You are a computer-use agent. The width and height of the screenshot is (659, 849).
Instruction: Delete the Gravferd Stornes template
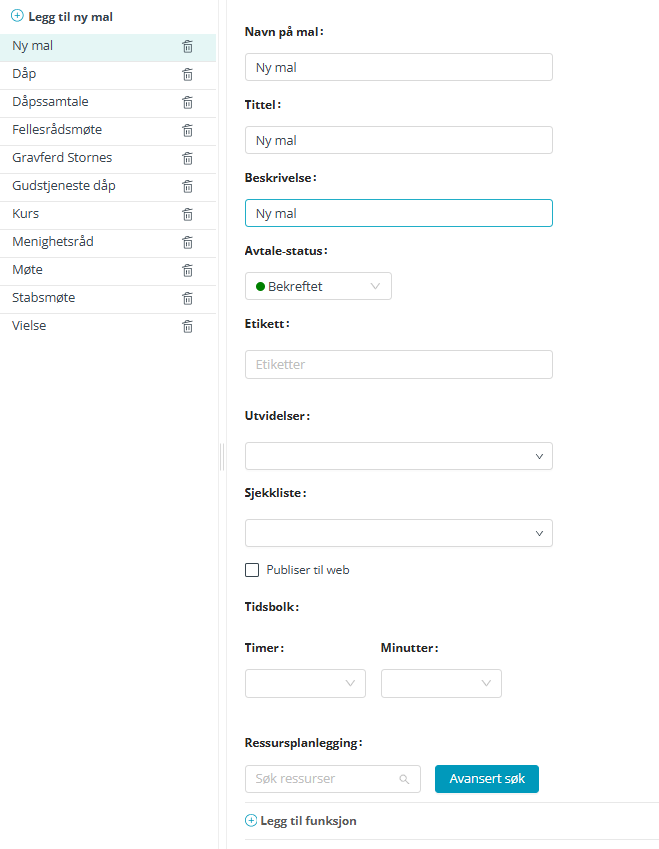tap(187, 158)
